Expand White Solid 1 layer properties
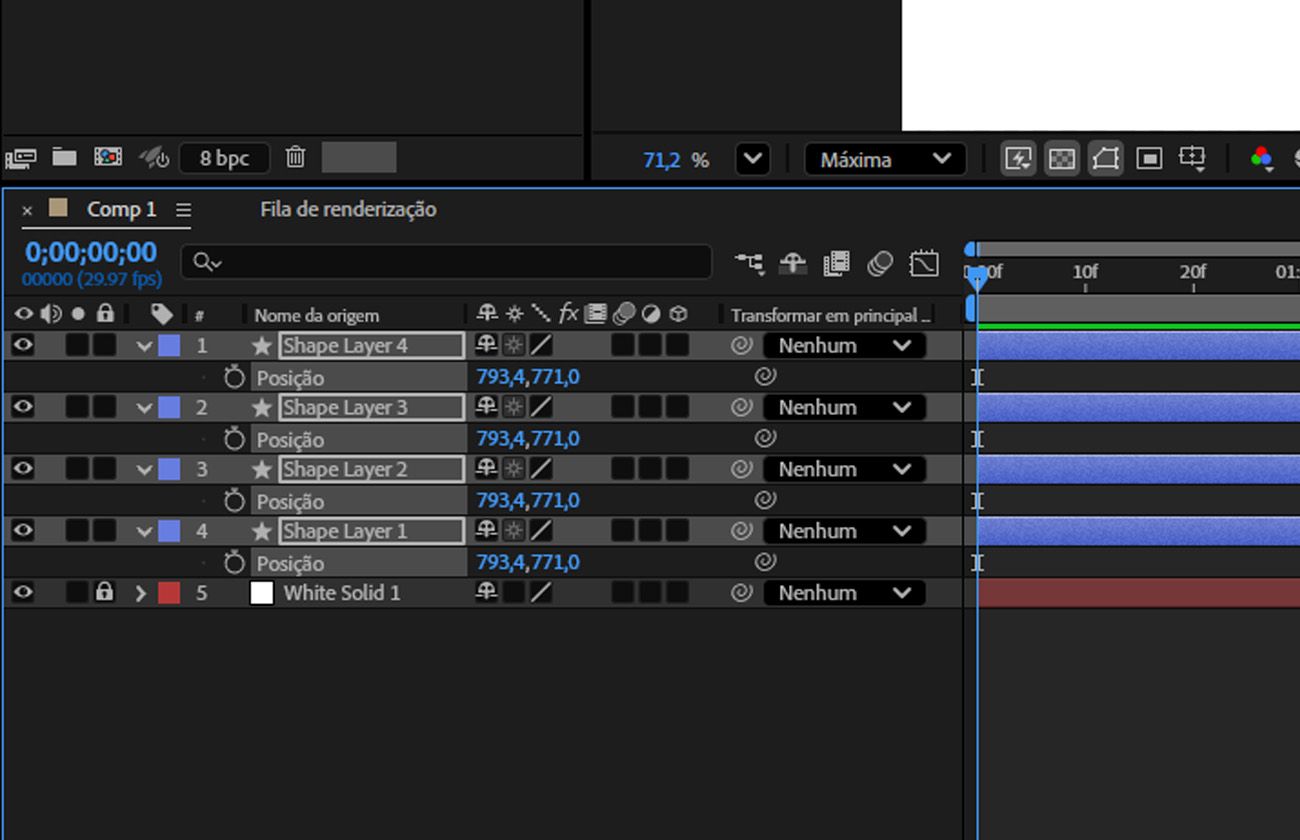This screenshot has height=840, width=1300. [x=141, y=593]
